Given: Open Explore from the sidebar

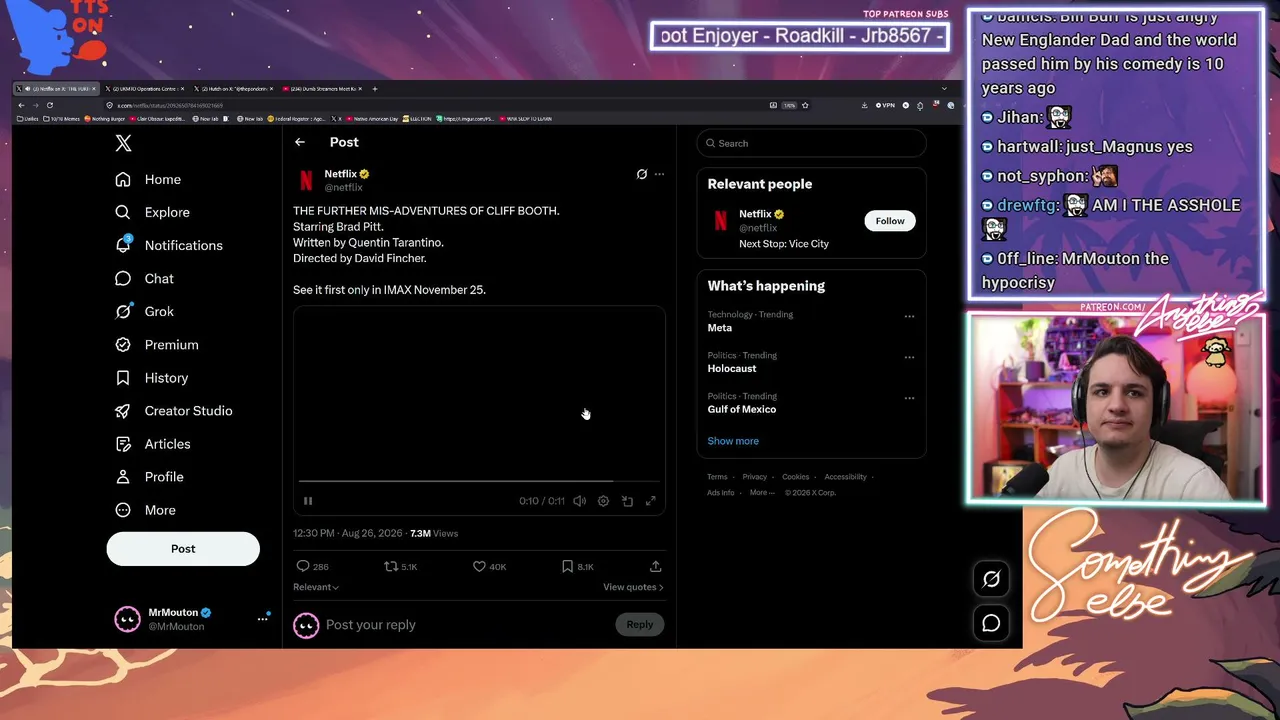Looking at the screenshot, I should pos(152,212).
